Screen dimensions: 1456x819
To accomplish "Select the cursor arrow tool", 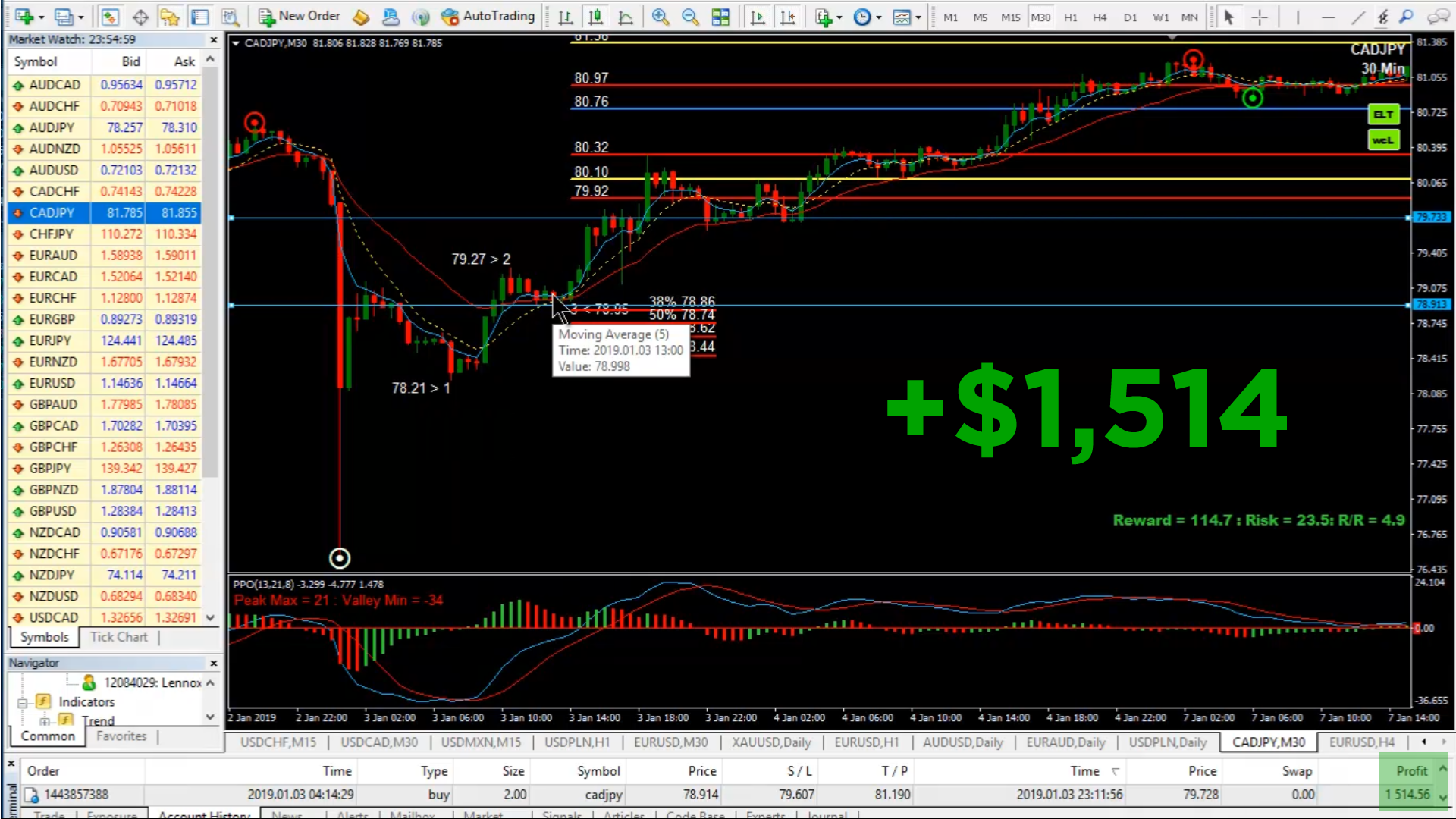I will tap(1229, 17).
